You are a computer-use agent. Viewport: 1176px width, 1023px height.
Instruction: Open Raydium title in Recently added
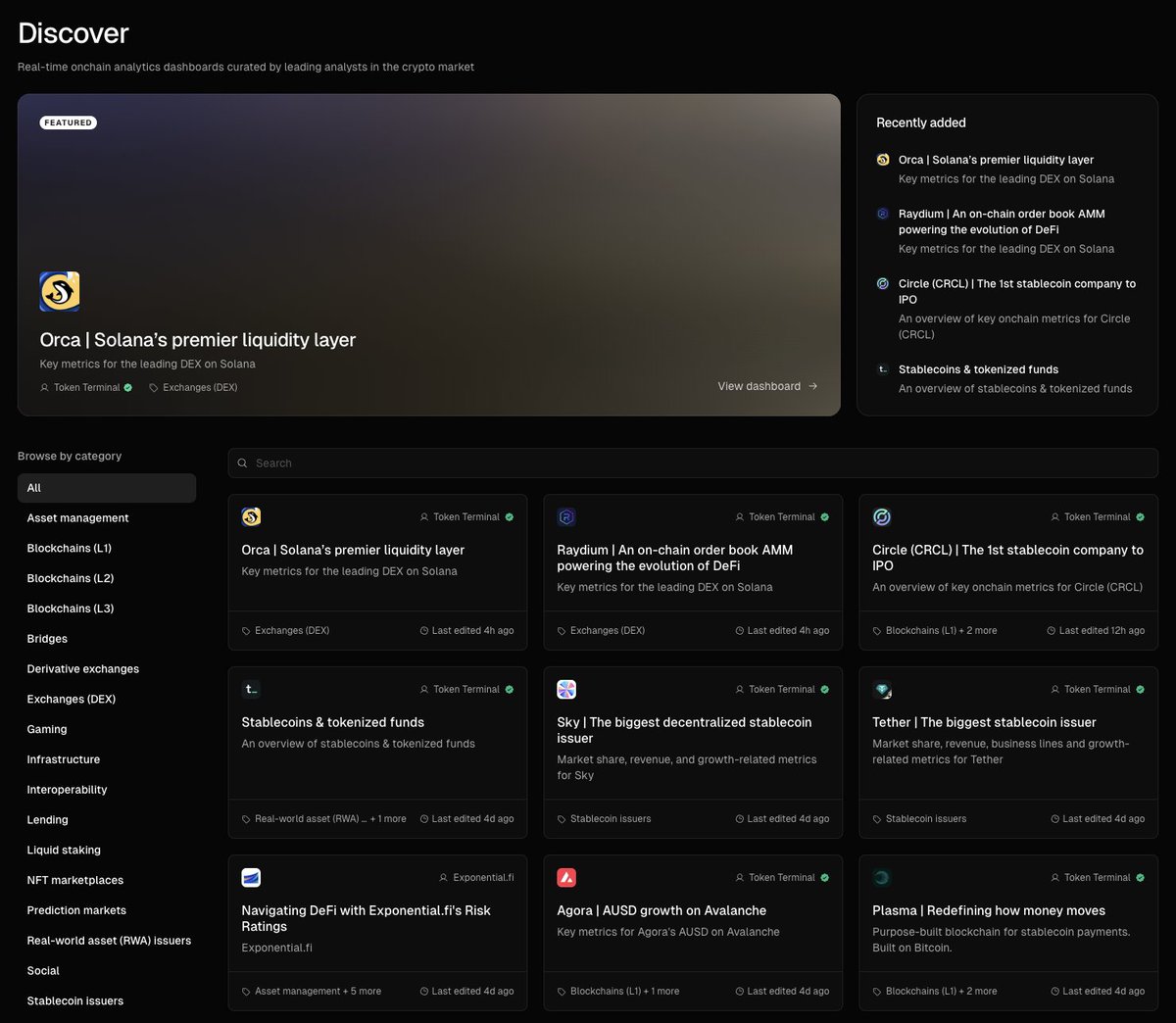tap(1002, 221)
